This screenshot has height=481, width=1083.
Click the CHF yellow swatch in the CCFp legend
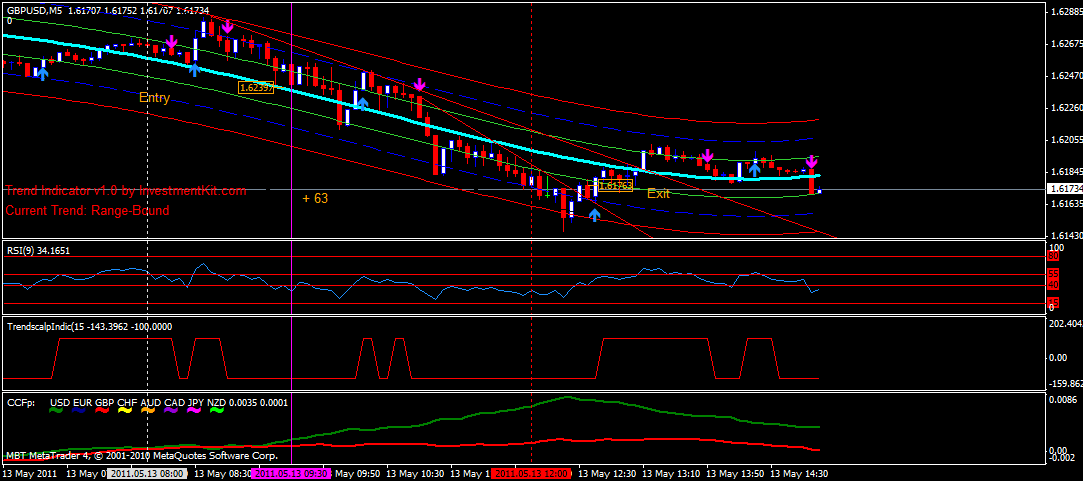127,410
